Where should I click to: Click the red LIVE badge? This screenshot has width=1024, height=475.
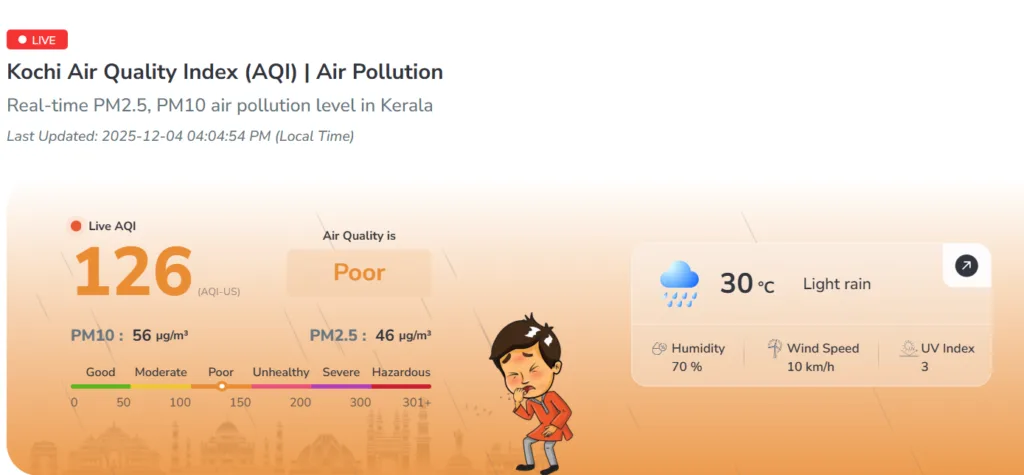pos(37,40)
